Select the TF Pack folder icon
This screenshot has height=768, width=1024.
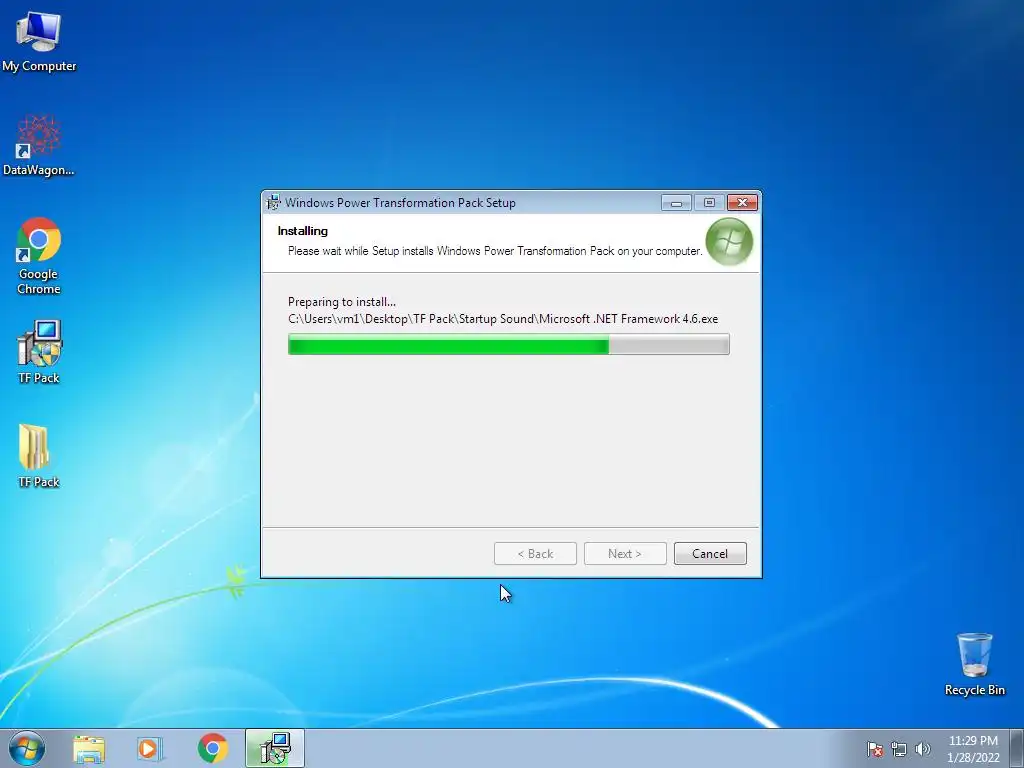[39, 456]
